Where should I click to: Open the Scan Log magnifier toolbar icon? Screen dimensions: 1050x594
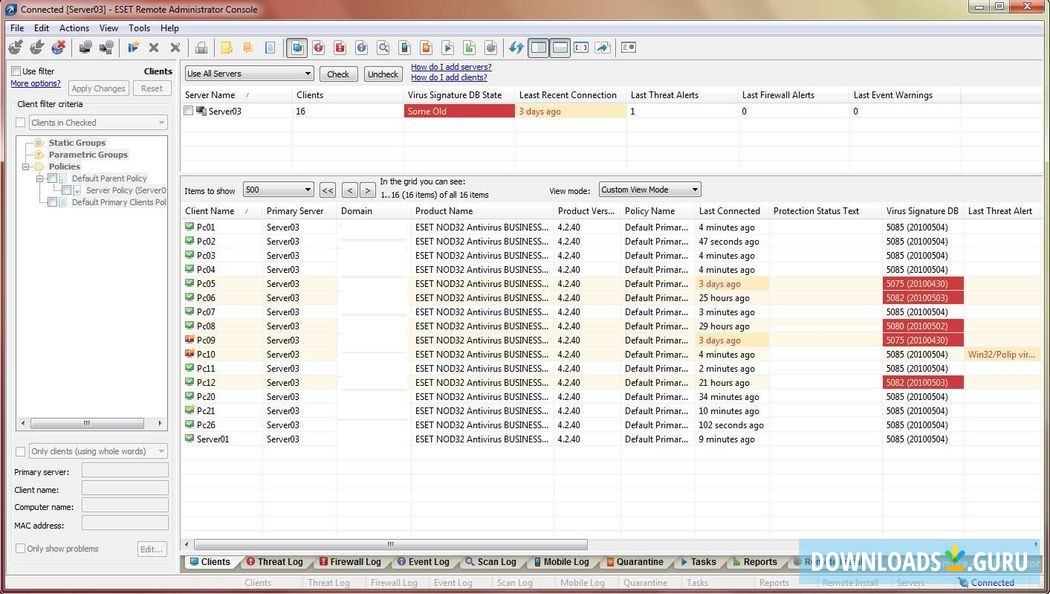pos(383,47)
